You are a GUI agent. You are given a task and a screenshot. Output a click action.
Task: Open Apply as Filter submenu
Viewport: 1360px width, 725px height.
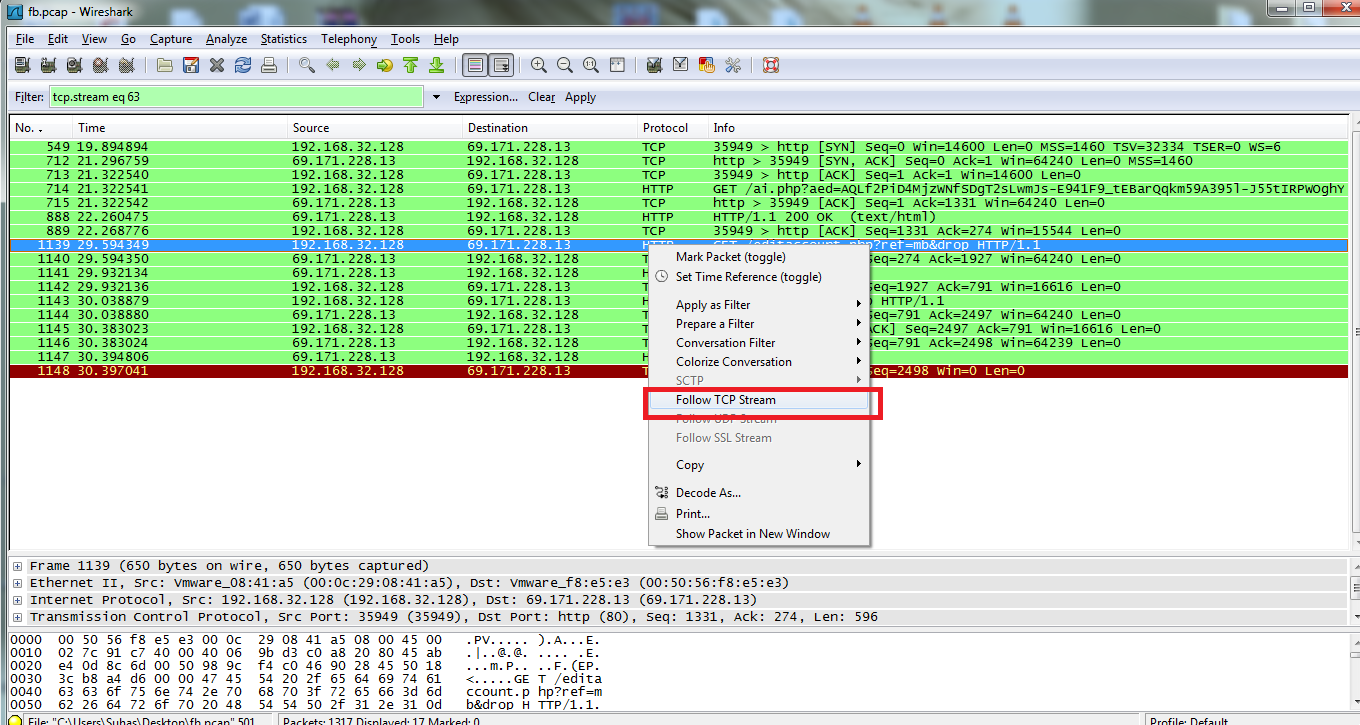tap(758, 305)
